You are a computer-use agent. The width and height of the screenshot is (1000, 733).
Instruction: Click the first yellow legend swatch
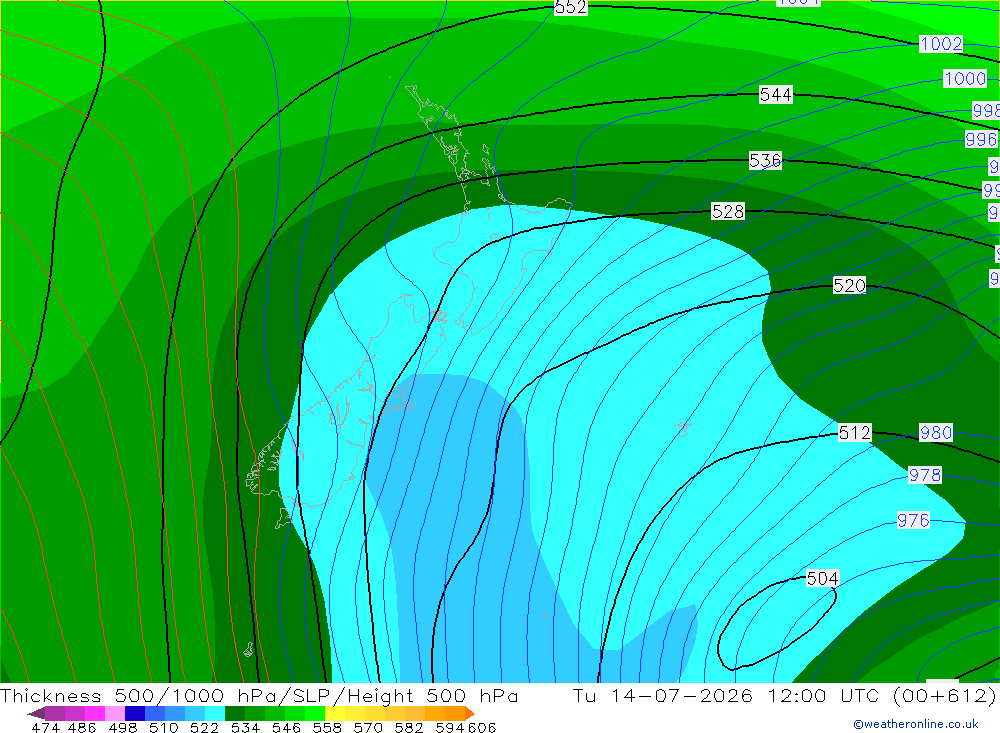[335, 713]
